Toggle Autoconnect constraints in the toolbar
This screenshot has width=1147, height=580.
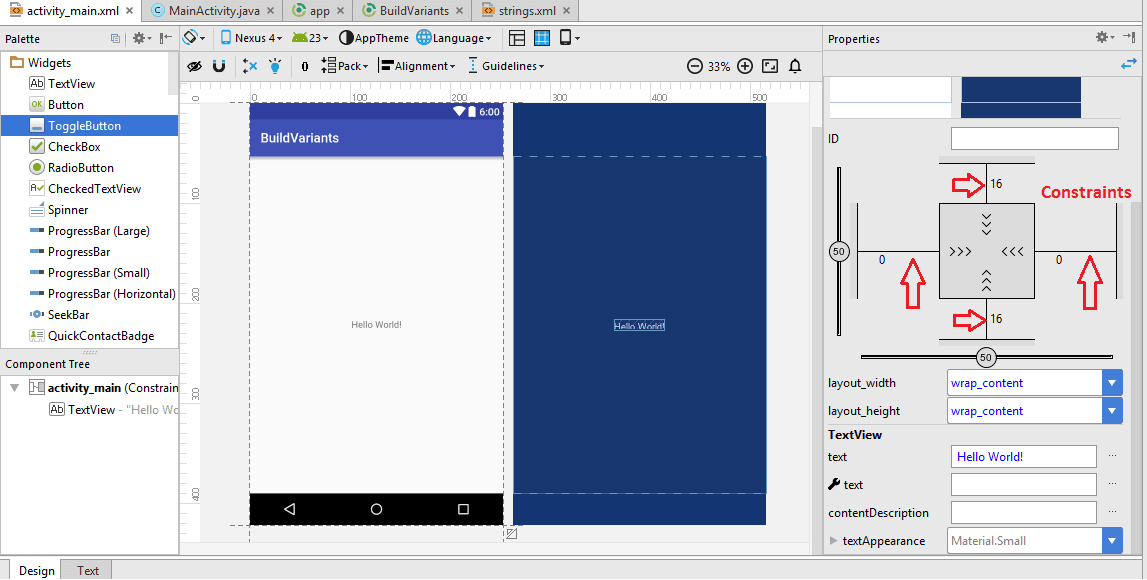[x=219, y=66]
